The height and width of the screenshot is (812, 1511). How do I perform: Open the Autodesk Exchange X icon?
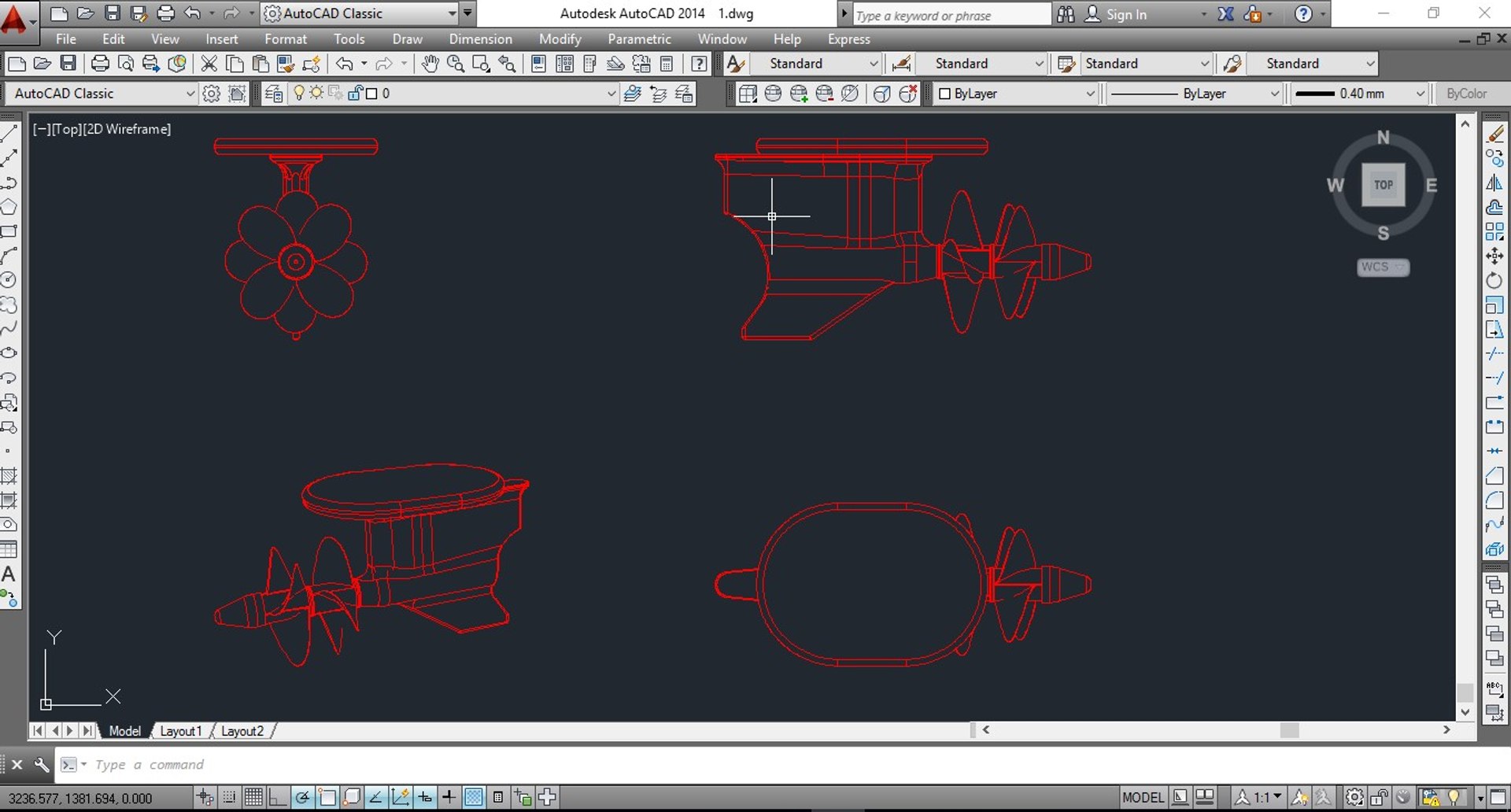1225,13
